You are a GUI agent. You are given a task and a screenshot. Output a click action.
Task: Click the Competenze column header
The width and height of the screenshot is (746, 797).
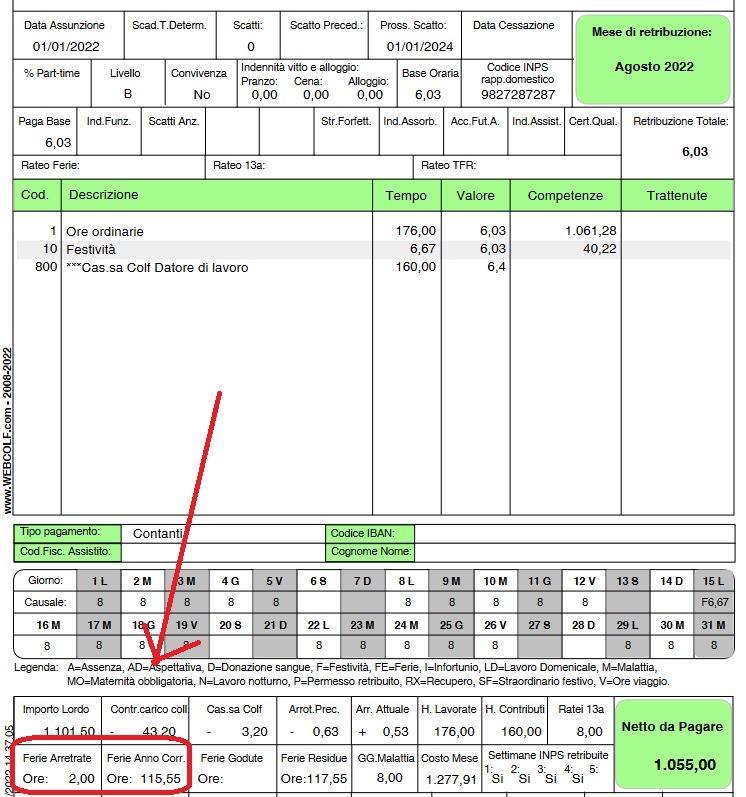coord(565,195)
